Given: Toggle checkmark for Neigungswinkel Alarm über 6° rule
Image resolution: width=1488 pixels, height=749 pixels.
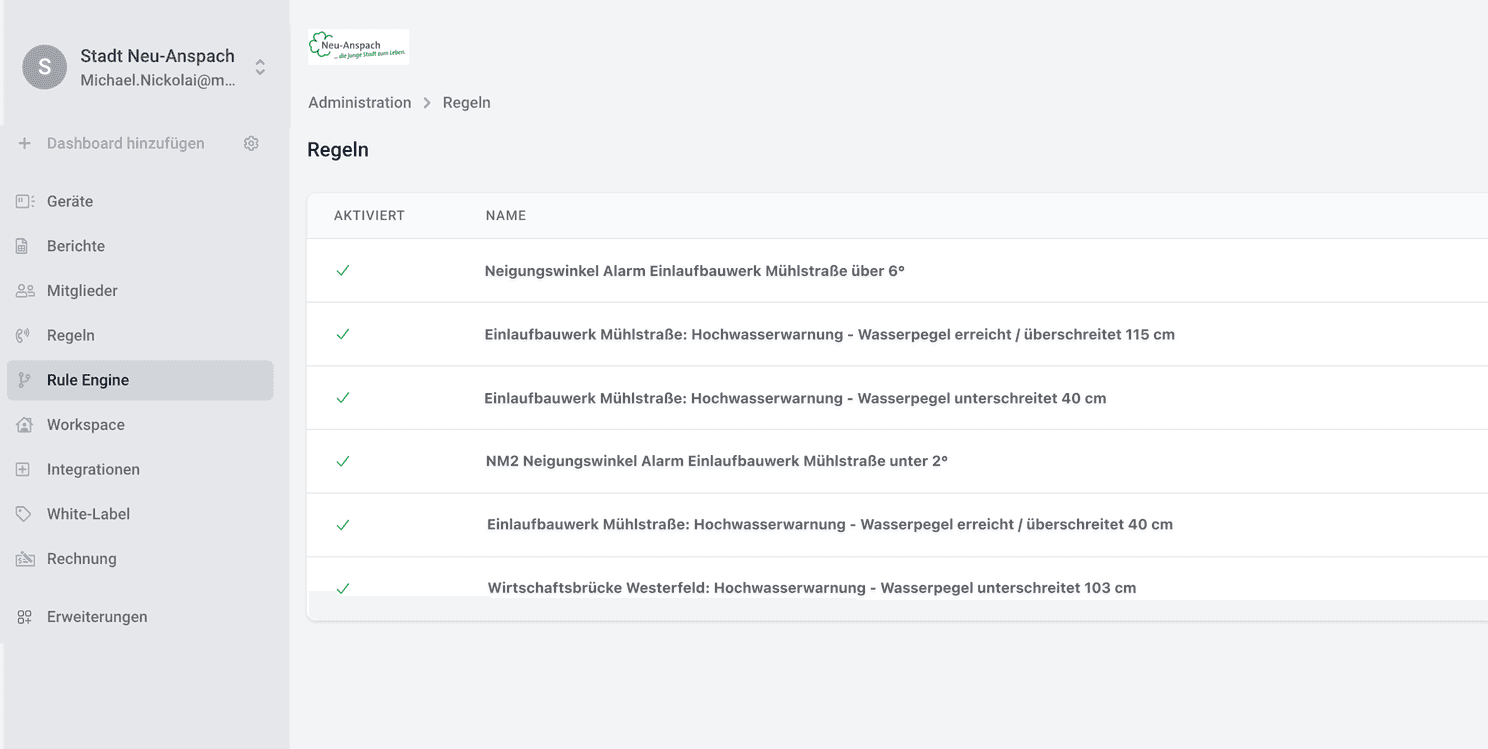Looking at the screenshot, I should click(x=343, y=271).
